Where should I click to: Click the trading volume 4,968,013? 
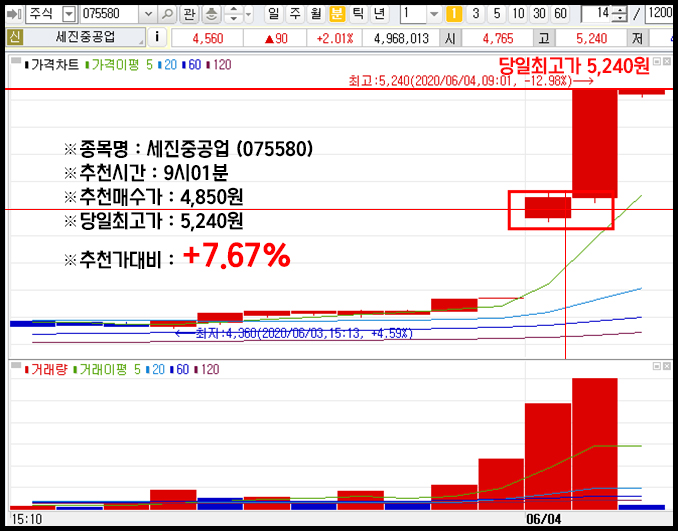pyautogui.click(x=401, y=38)
